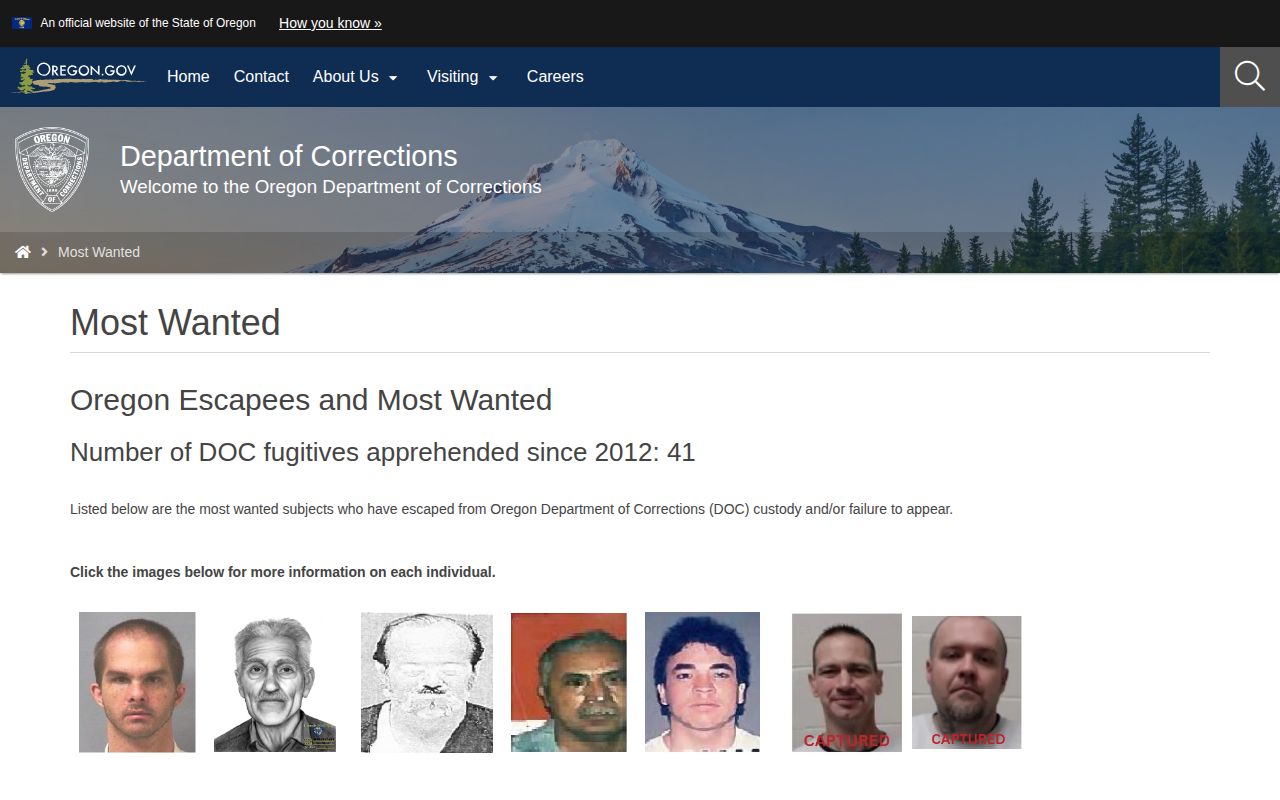Click the 'How you know' link
This screenshot has width=1280, height=800.
(x=330, y=23)
